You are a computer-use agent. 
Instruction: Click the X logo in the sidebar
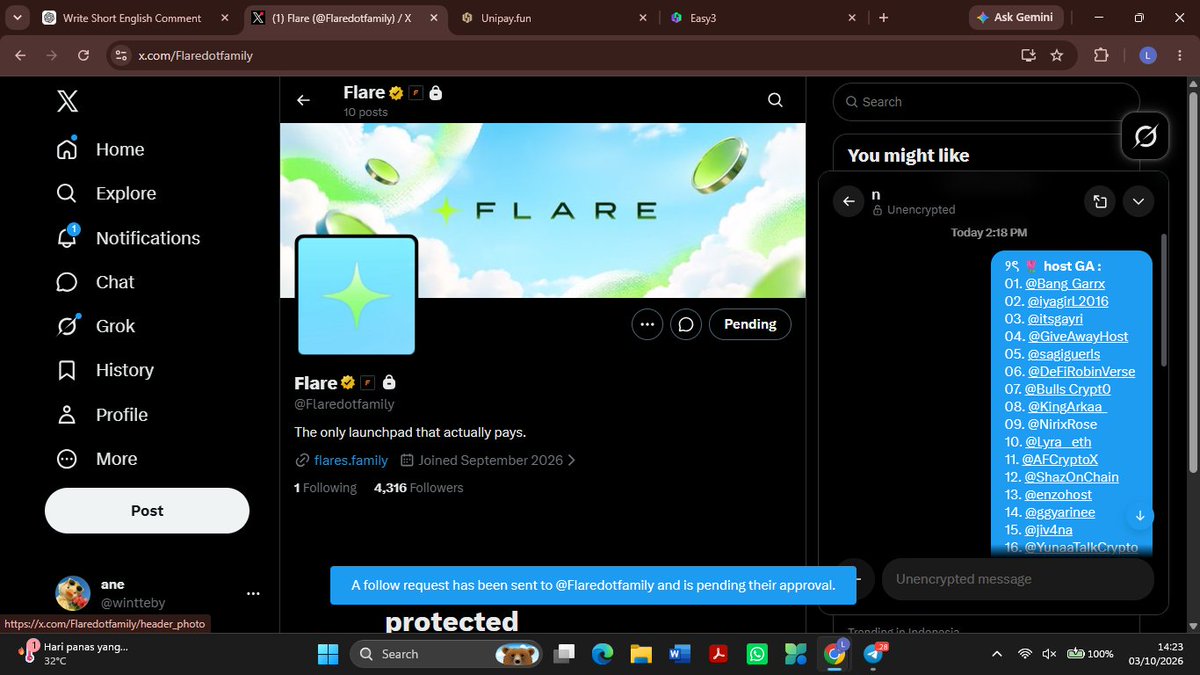point(67,101)
